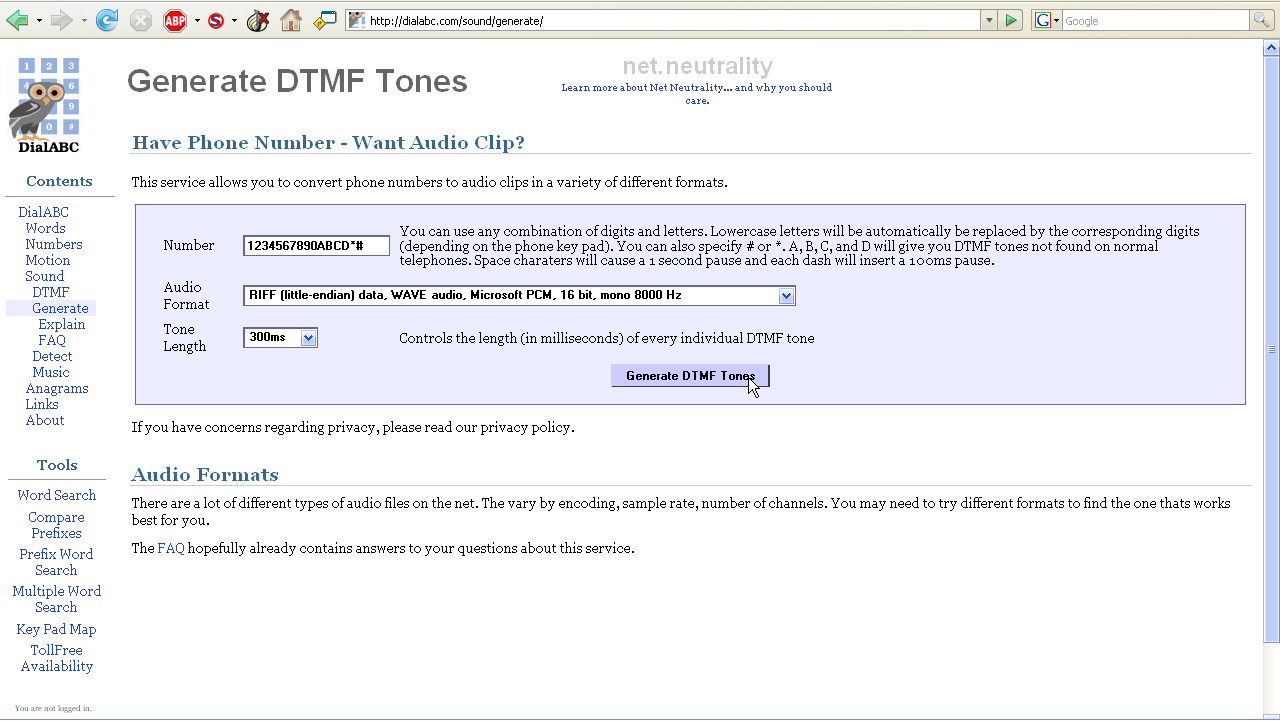Open the privacy policy link
Screen dimensions: 1280x721
point(526,427)
